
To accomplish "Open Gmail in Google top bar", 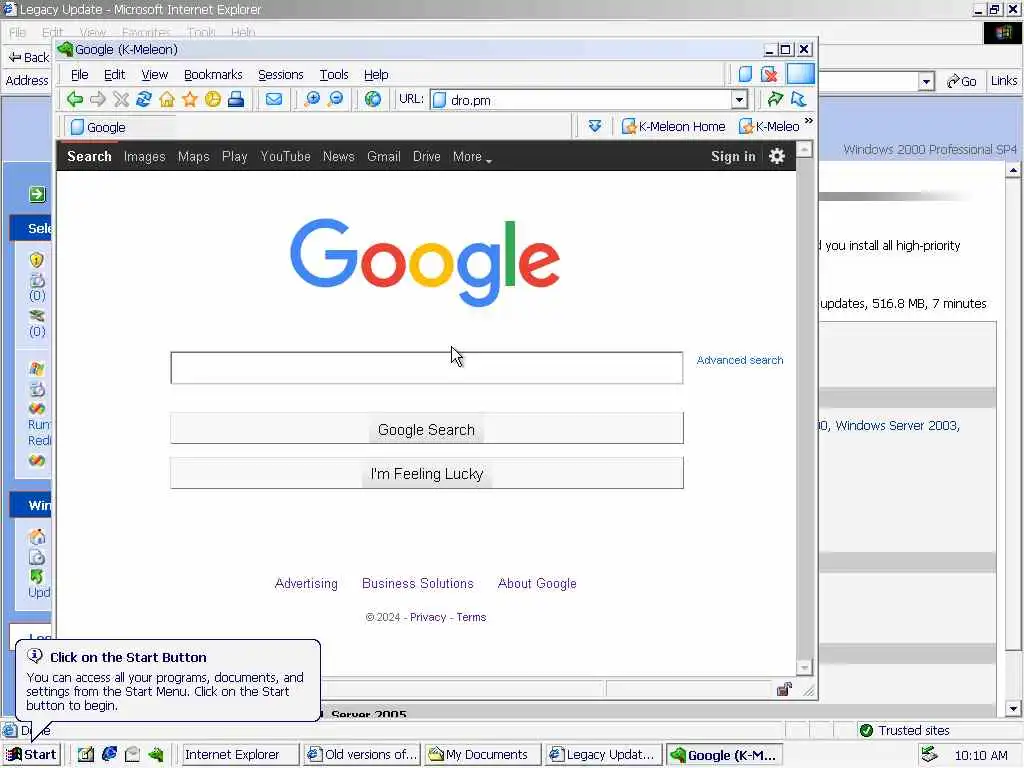I will [383, 157].
